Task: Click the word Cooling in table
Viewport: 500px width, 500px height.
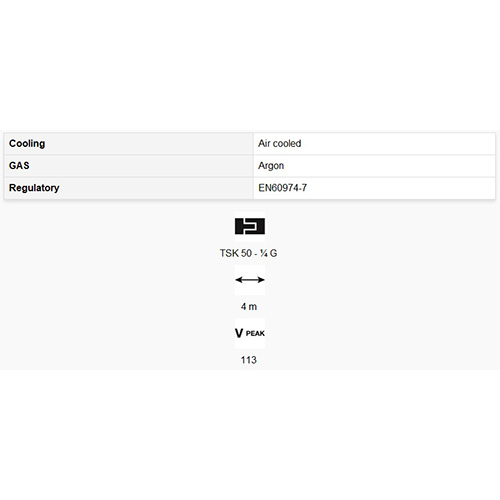Action: pyautogui.click(x=27, y=144)
